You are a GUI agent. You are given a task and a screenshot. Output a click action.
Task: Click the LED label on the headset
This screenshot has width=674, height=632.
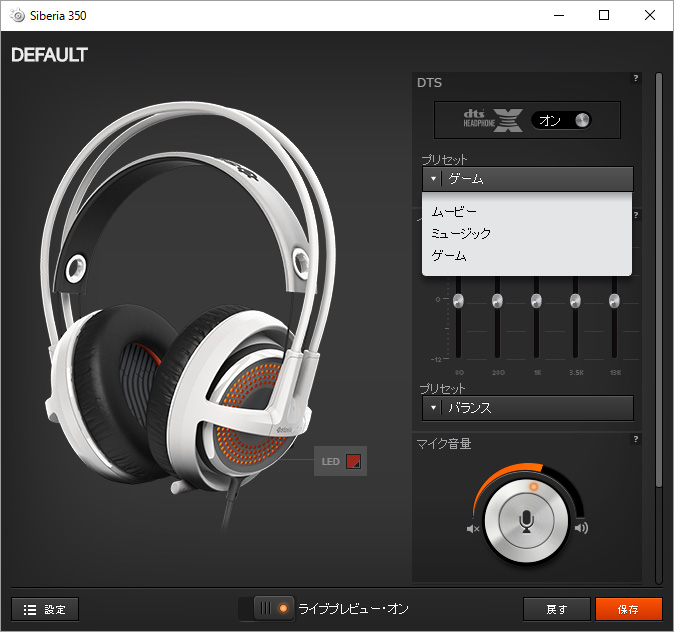point(330,462)
